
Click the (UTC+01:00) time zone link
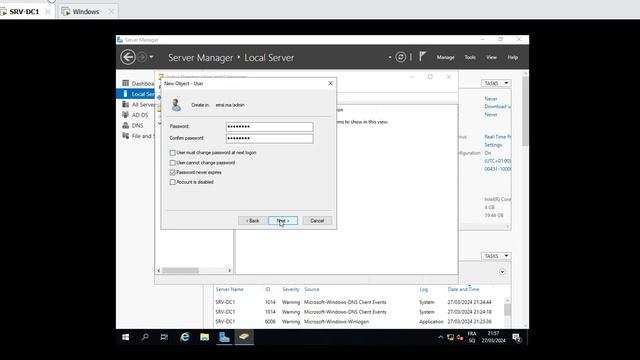coord(498,161)
